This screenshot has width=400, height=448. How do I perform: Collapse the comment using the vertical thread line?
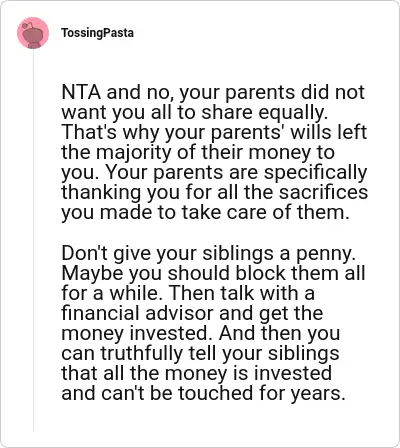click(x=33, y=240)
